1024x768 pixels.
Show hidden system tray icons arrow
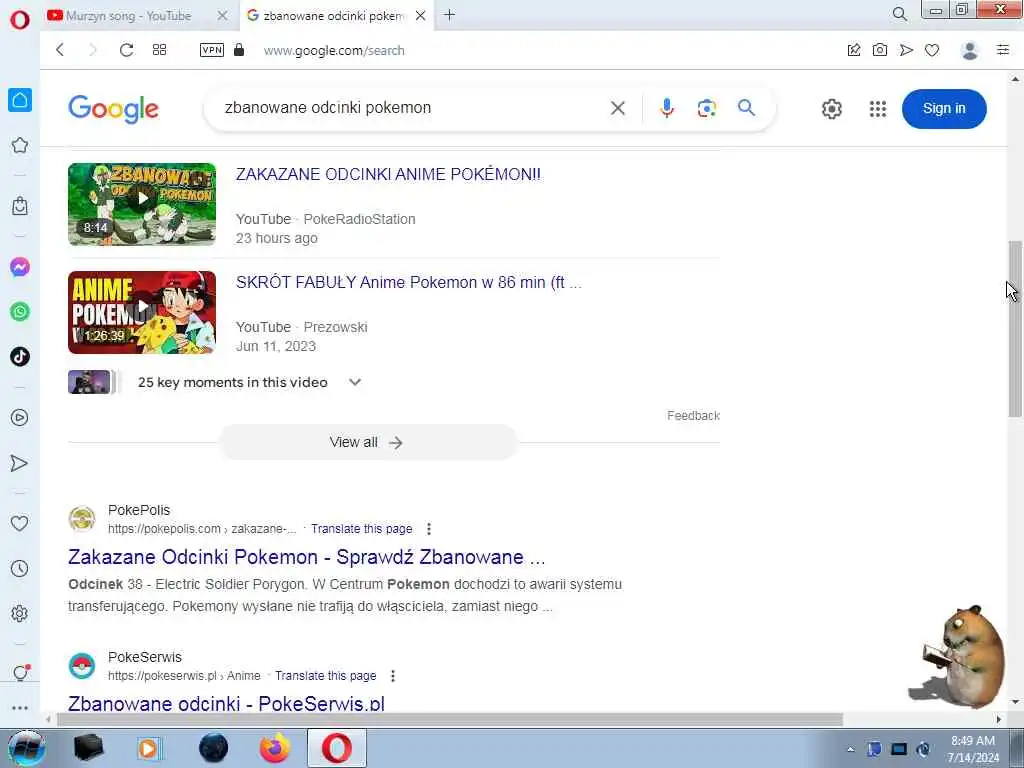(850, 750)
